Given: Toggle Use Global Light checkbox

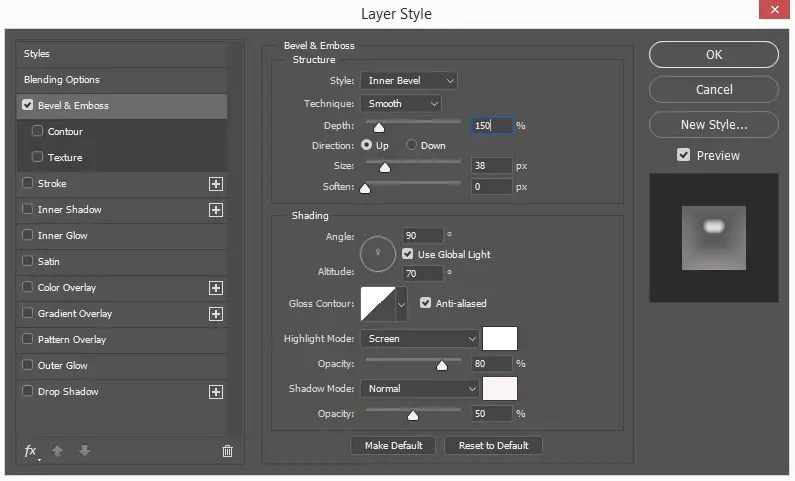Looking at the screenshot, I should click(407, 253).
